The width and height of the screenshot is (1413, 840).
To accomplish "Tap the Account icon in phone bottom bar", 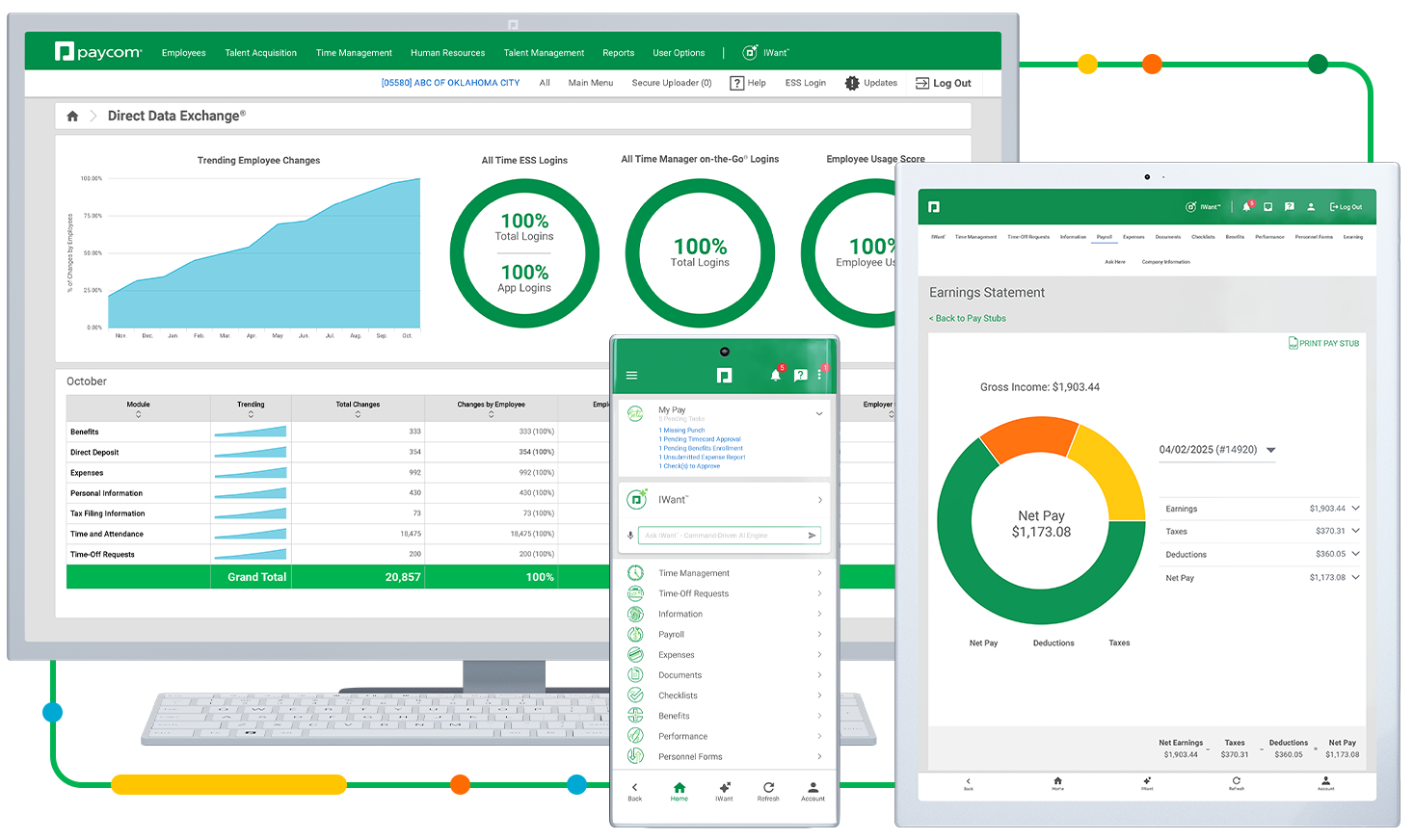I will (x=813, y=788).
